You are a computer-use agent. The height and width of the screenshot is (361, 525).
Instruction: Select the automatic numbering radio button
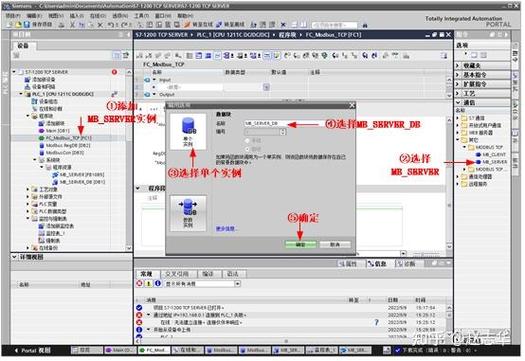coord(248,149)
